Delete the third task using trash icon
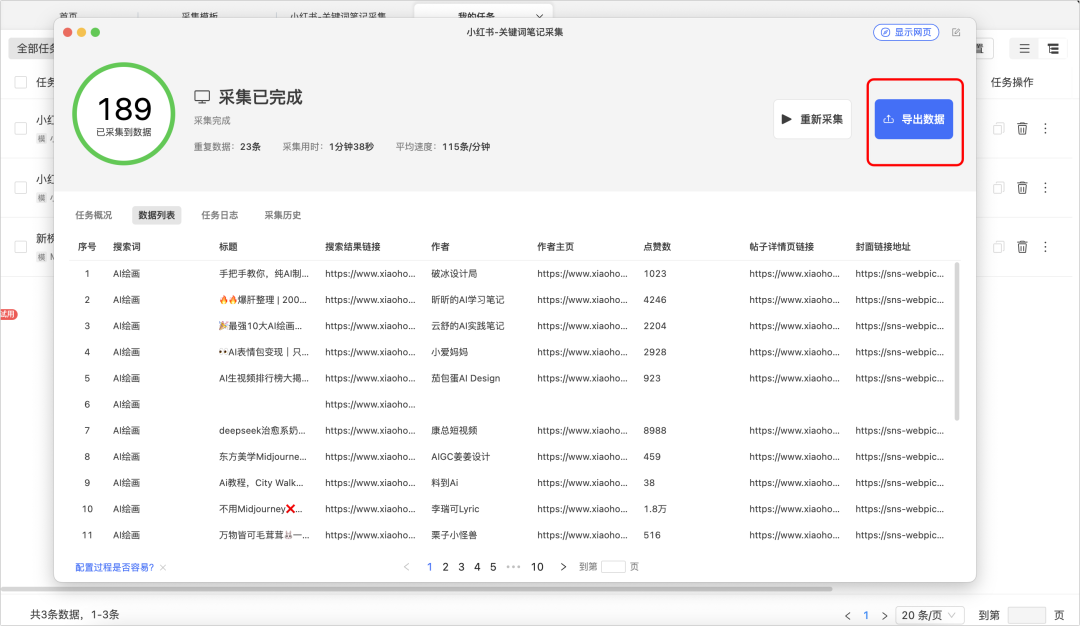This screenshot has width=1080, height=626. 1022,247
